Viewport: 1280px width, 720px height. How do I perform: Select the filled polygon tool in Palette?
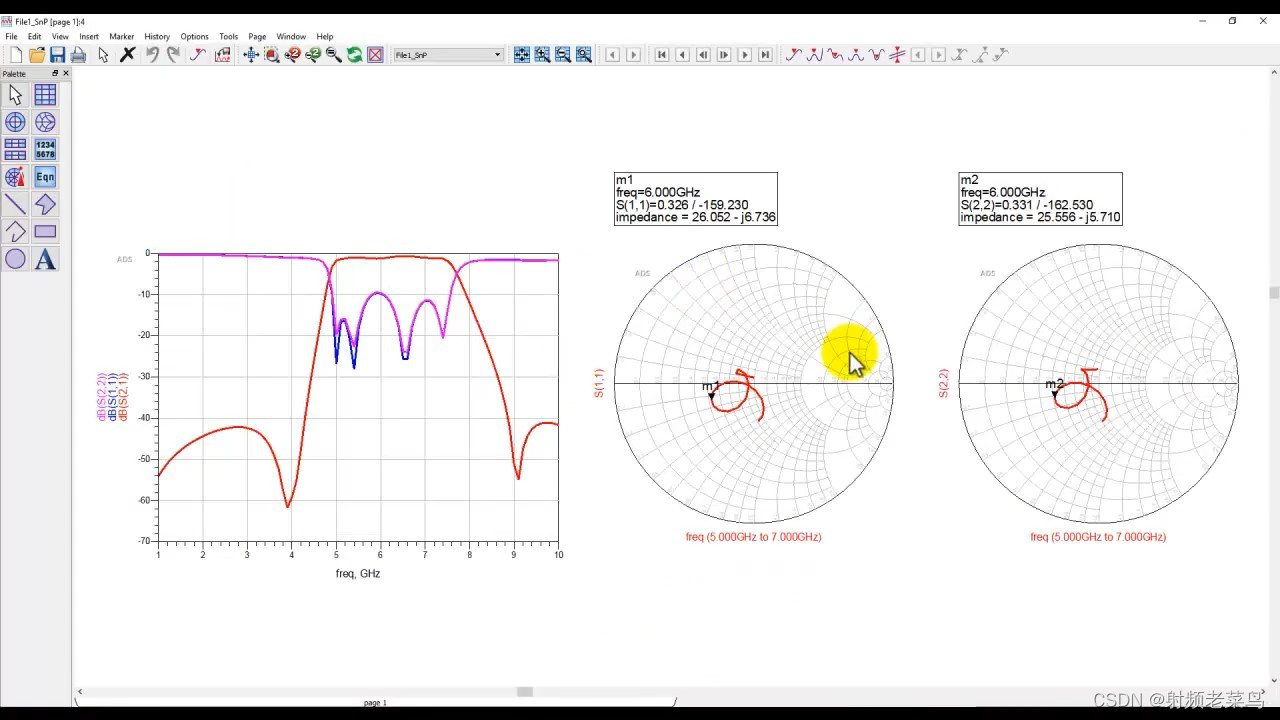coord(45,204)
